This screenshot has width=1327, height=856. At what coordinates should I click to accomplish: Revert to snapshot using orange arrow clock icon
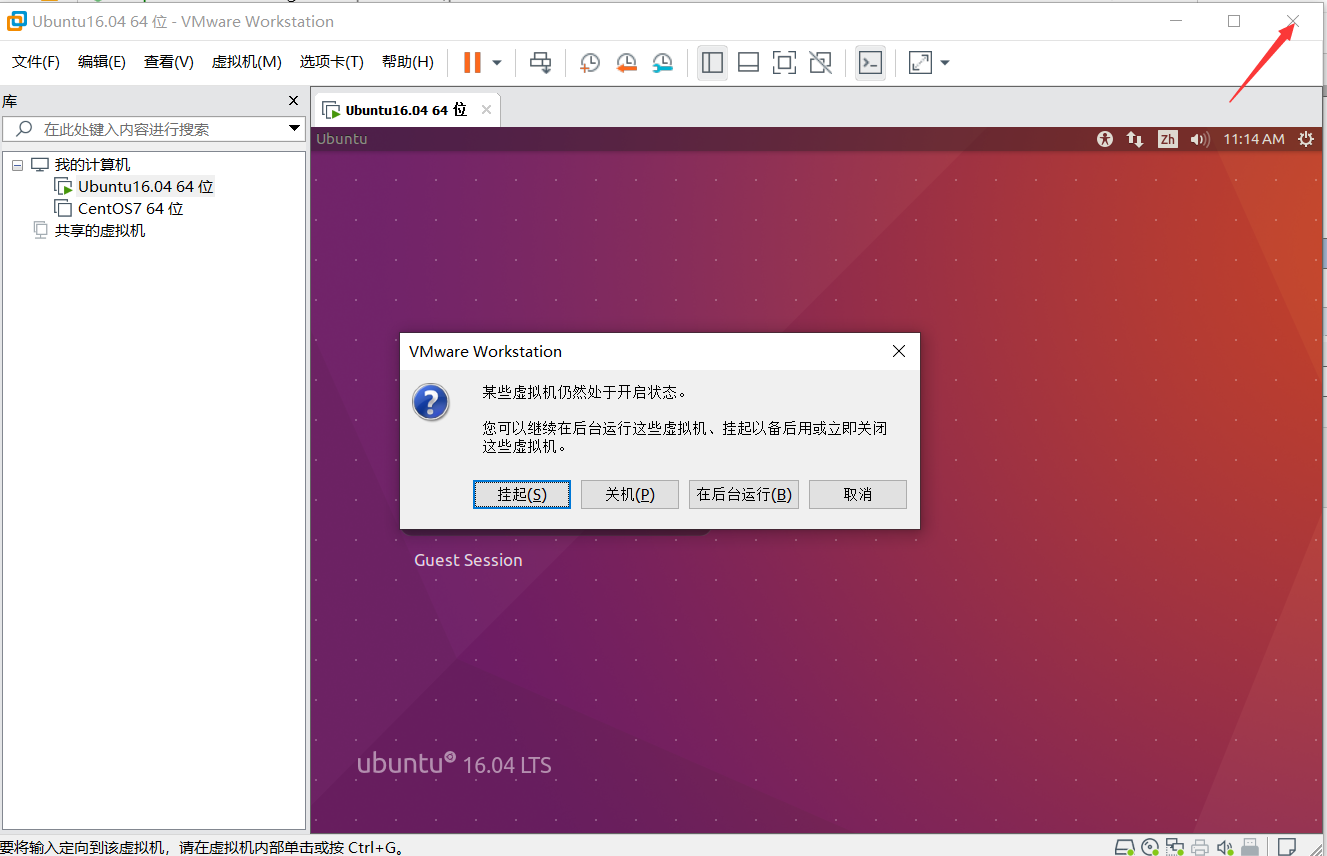pyautogui.click(x=626, y=63)
